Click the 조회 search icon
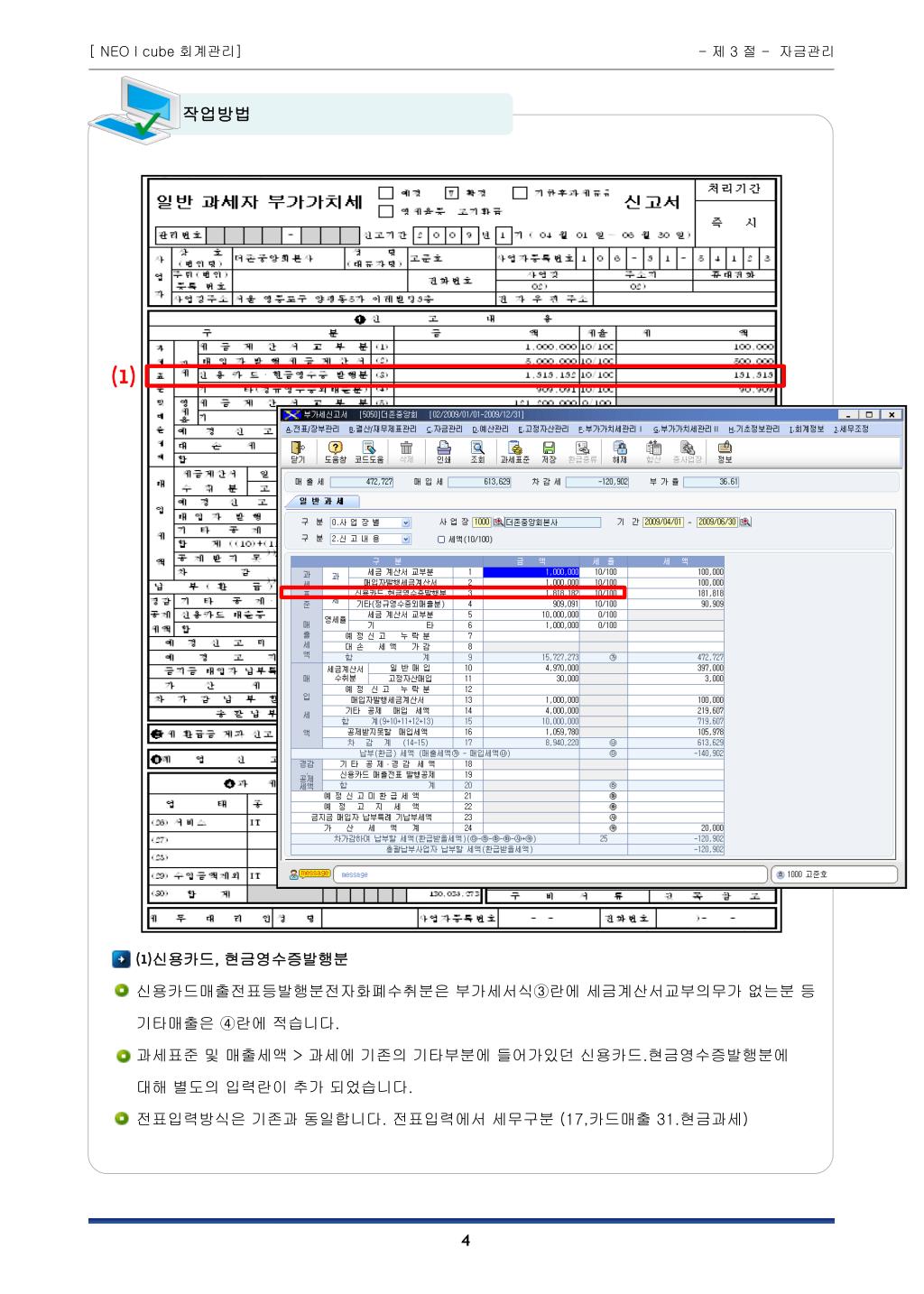924x1294 pixels. pos(476,451)
